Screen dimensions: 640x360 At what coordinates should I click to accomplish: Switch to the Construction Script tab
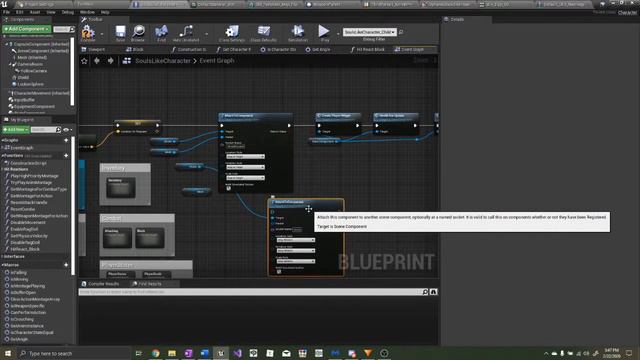[189, 49]
